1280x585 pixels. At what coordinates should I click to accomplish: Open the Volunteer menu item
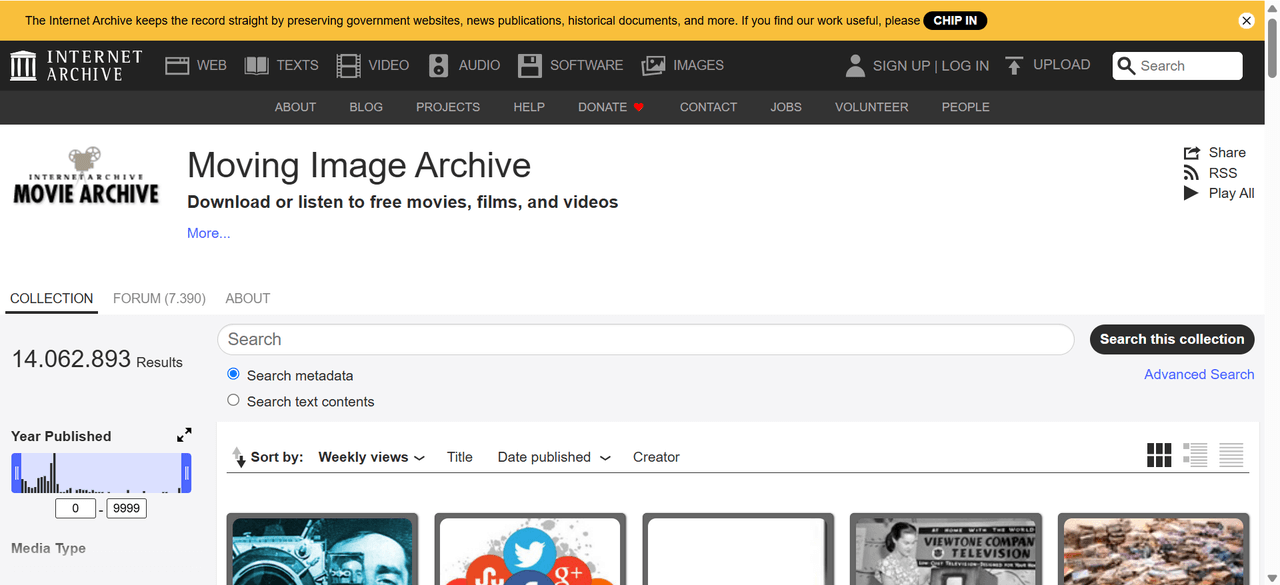click(872, 107)
